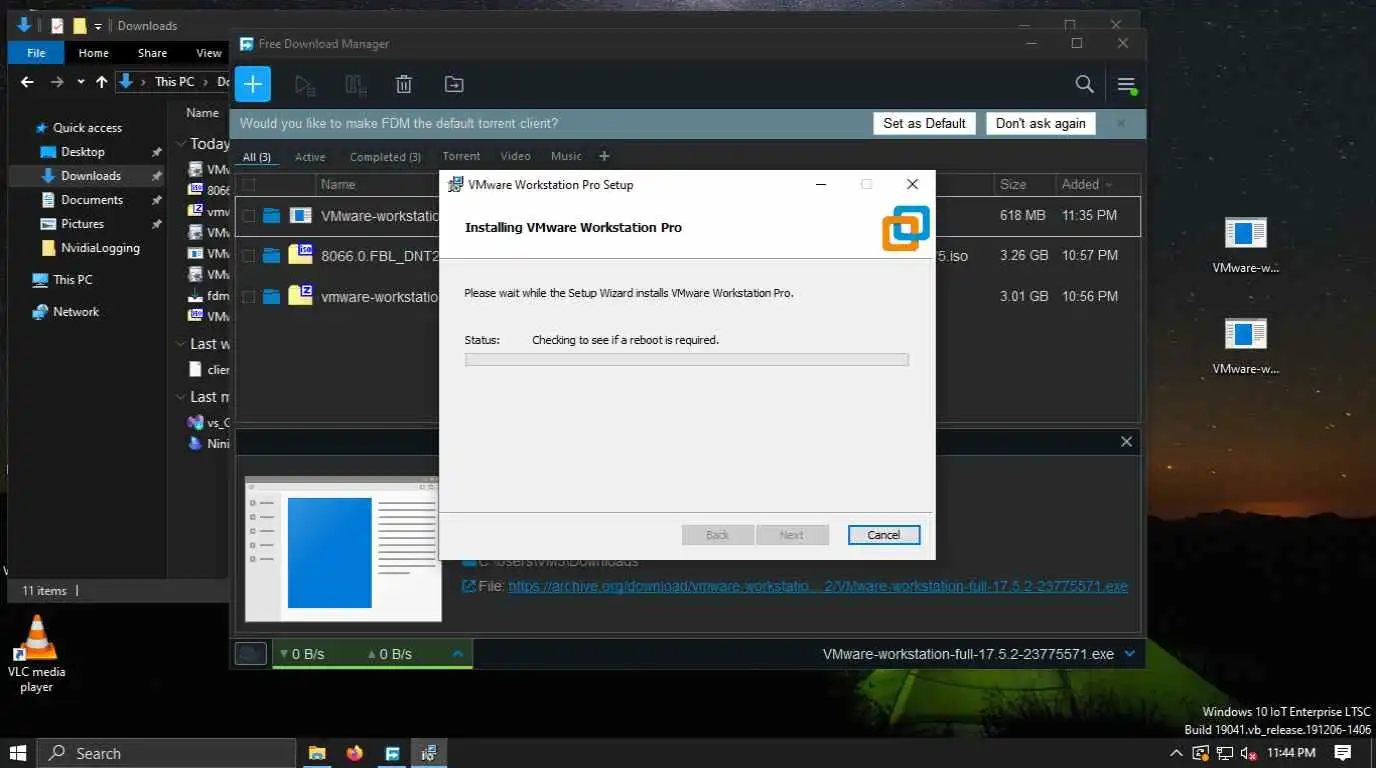Image resolution: width=1376 pixels, height=768 pixels.
Task: Click Cancel in VMware Setup dialog
Action: (x=884, y=535)
